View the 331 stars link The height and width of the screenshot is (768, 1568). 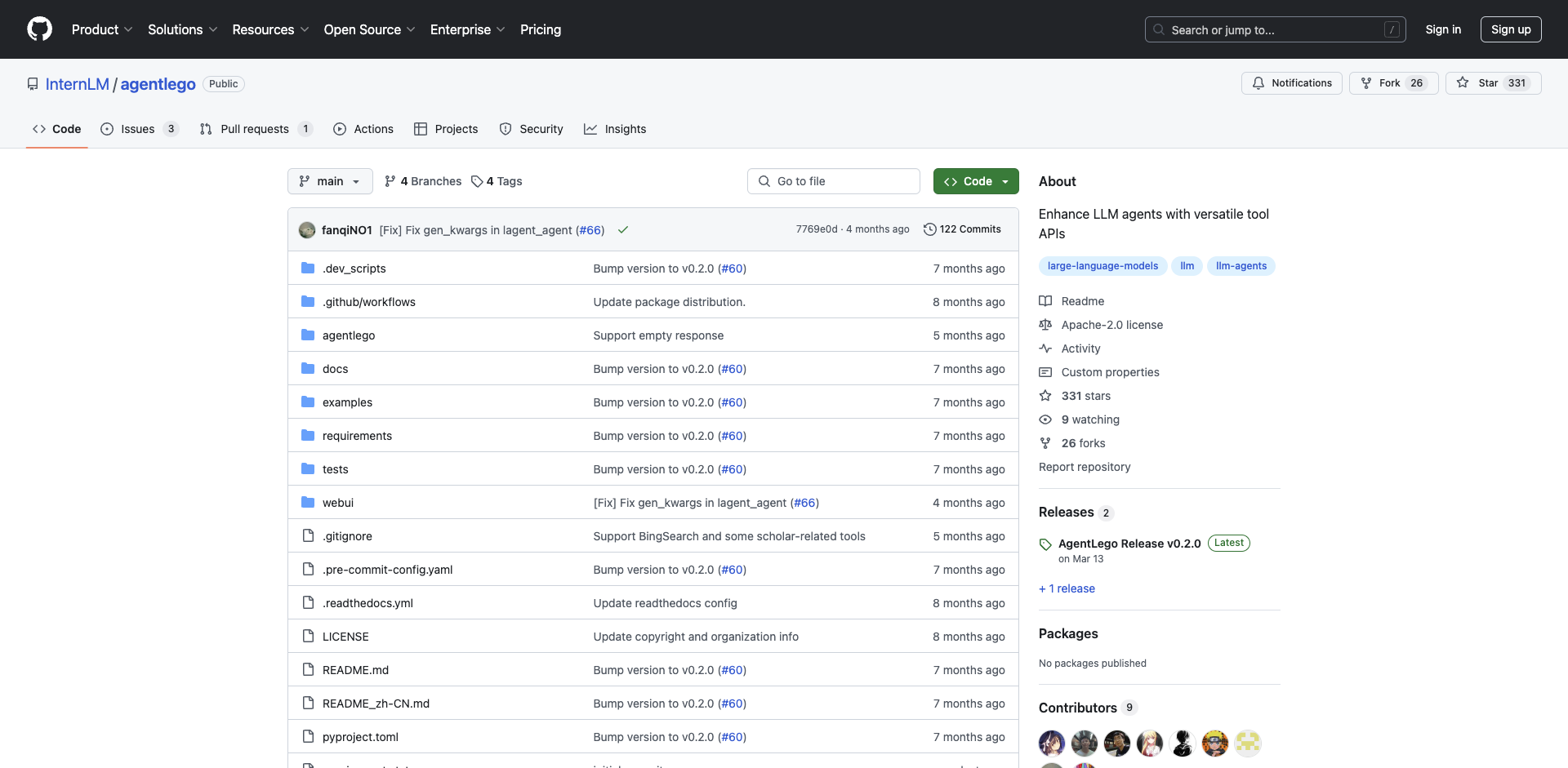click(x=1075, y=396)
